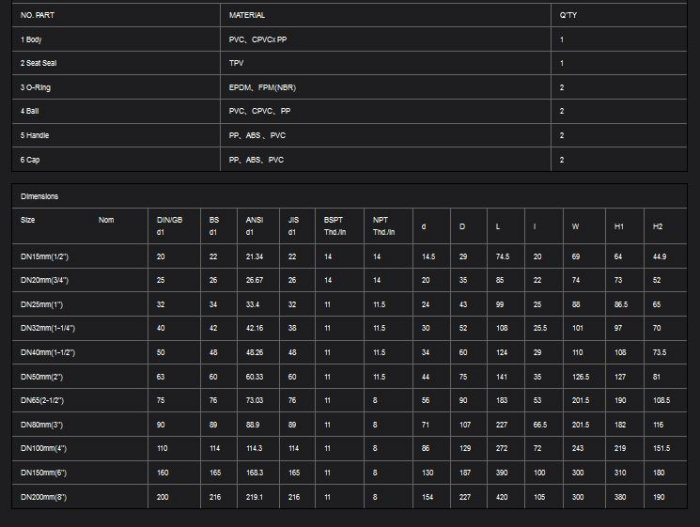Click the '219.1' ANSI value cell
The height and width of the screenshot is (527, 700).
pyautogui.click(x=254, y=496)
